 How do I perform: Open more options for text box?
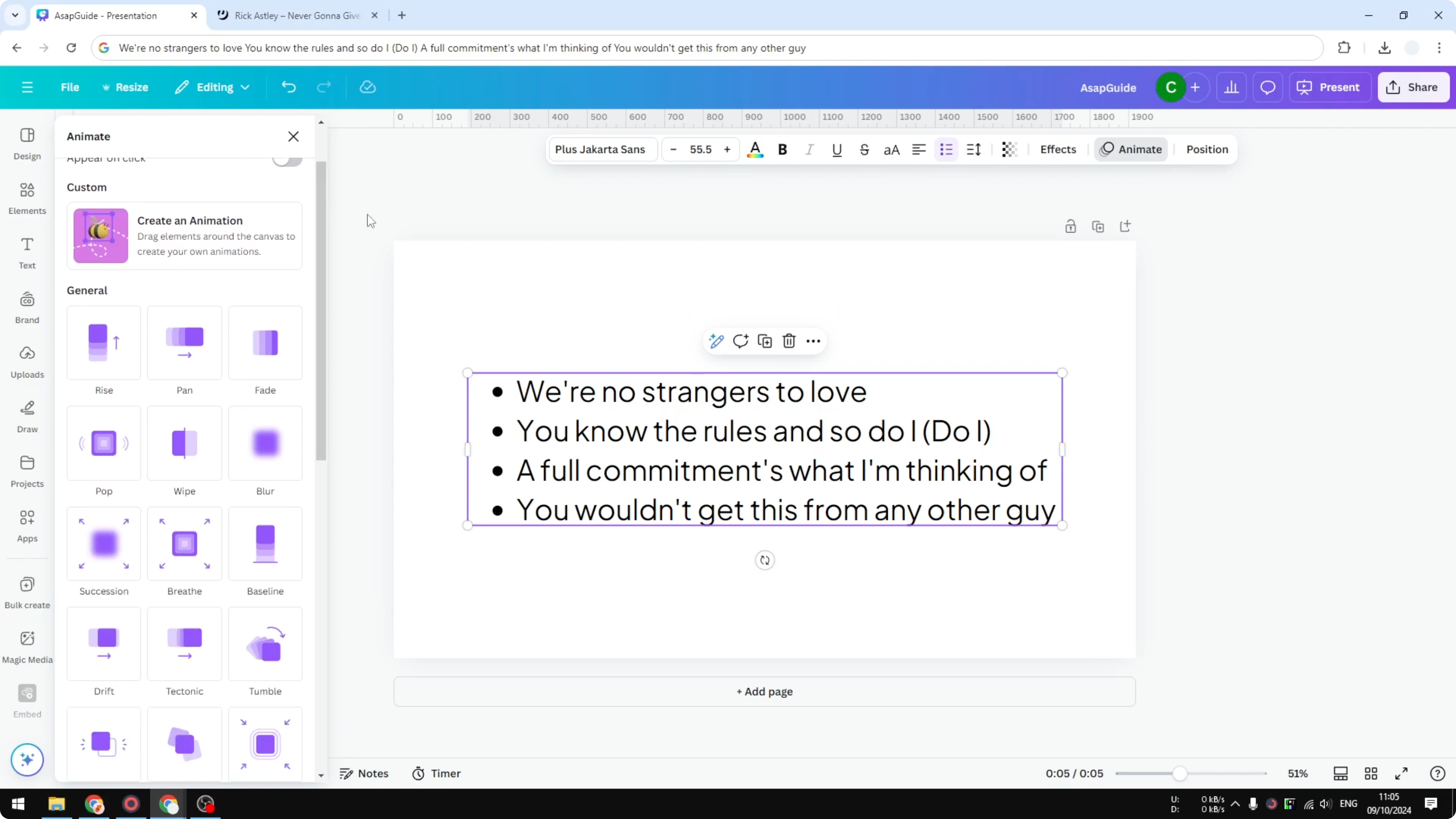coord(813,341)
